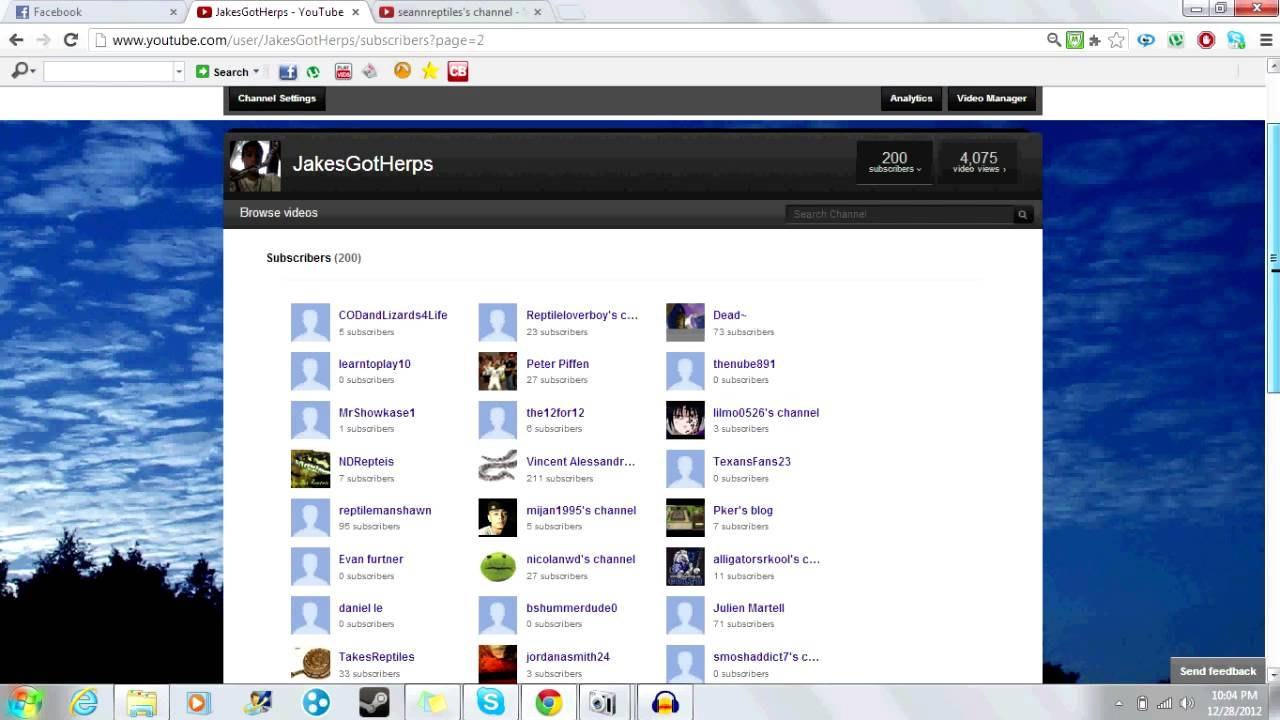Click the volume speaker tray icon
Image resolution: width=1280 pixels, height=720 pixels.
[x=1187, y=703]
